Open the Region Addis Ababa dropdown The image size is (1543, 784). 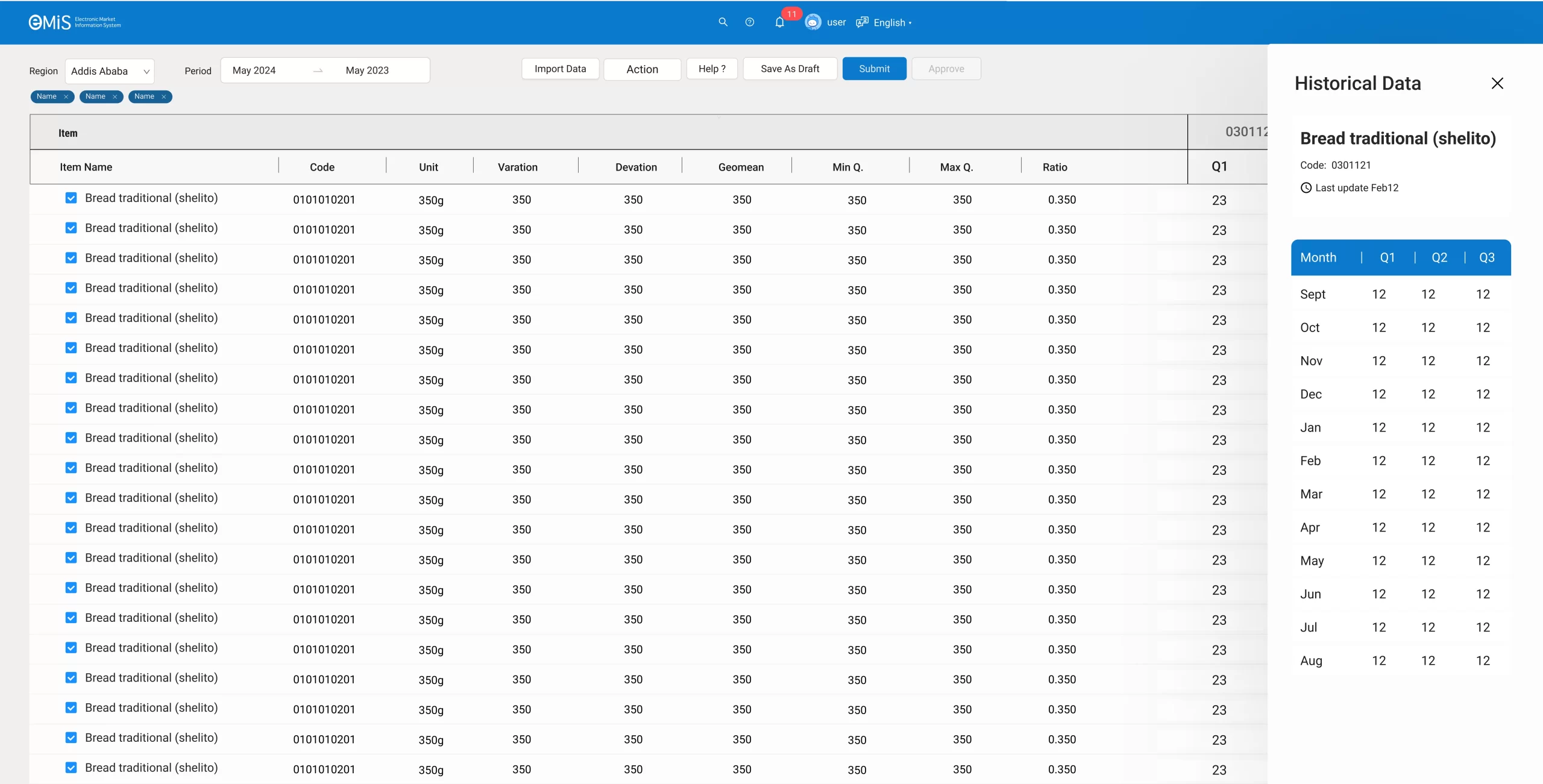coord(110,71)
